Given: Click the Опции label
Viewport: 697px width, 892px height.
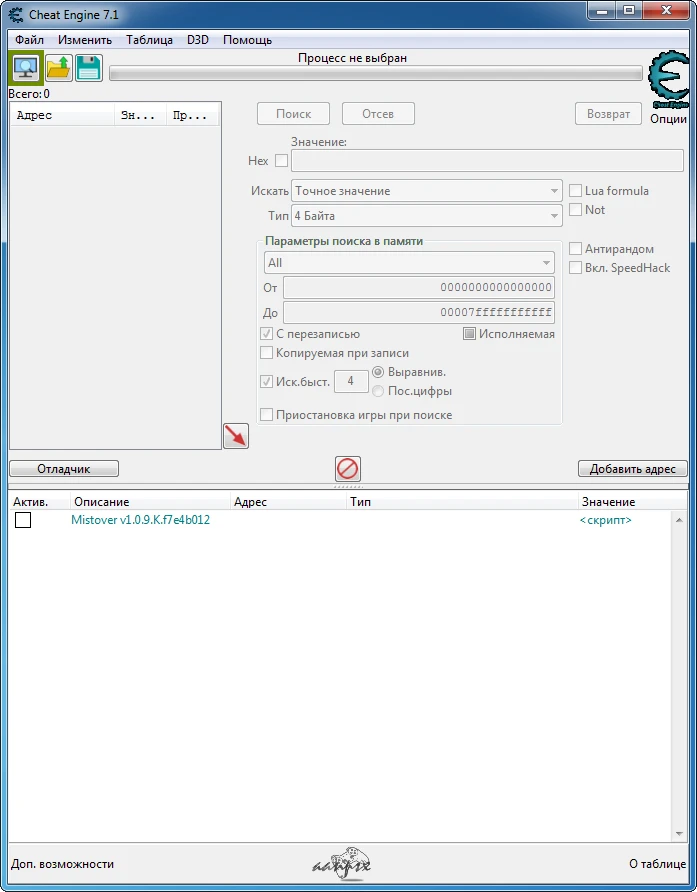Looking at the screenshot, I should (x=669, y=119).
